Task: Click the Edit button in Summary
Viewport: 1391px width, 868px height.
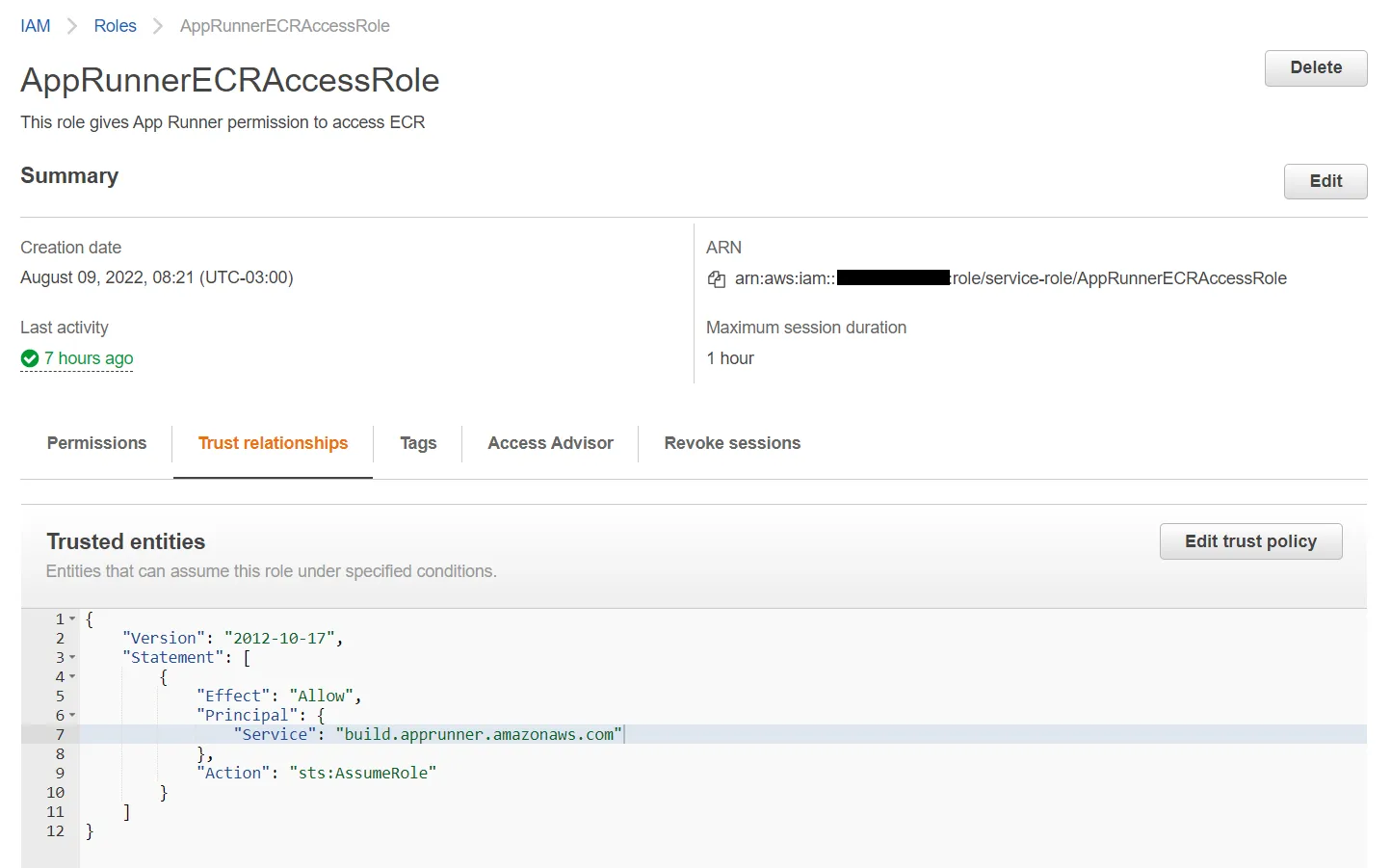Action: click(1325, 181)
